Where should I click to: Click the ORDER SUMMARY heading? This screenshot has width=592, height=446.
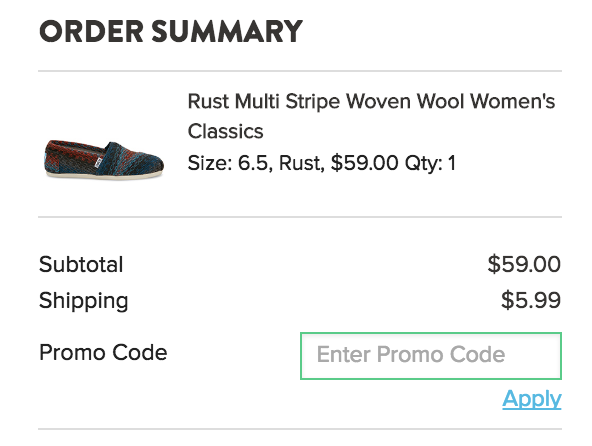tap(171, 31)
